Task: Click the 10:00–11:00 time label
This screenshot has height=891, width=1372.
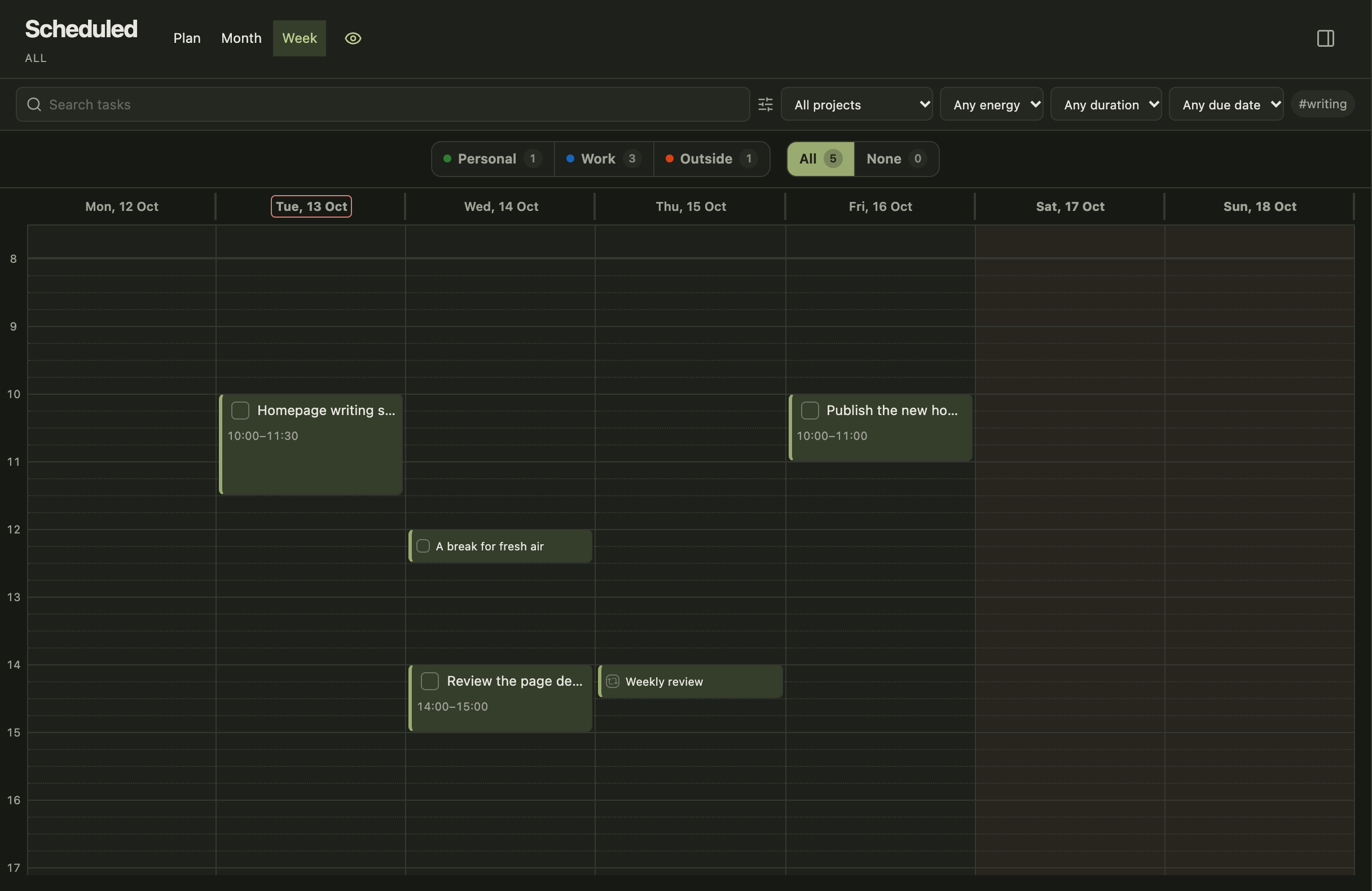Action: [832, 436]
